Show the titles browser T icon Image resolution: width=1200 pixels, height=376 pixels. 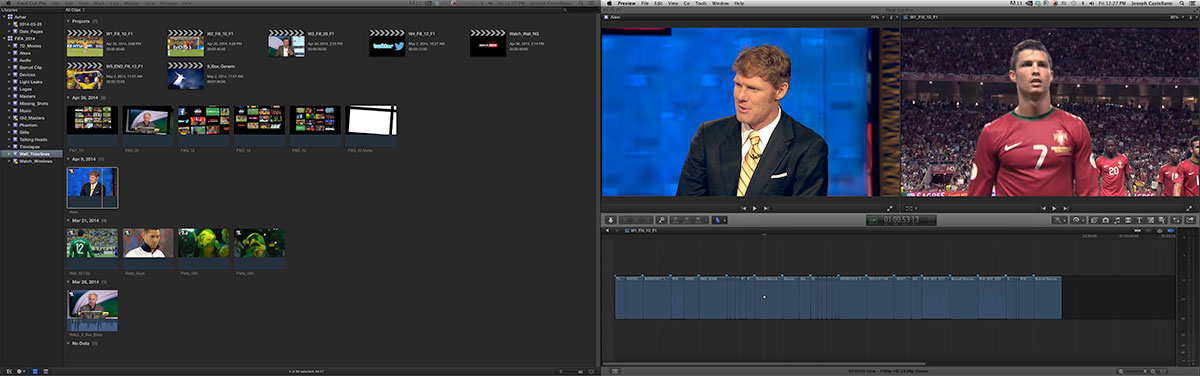click(x=1139, y=220)
